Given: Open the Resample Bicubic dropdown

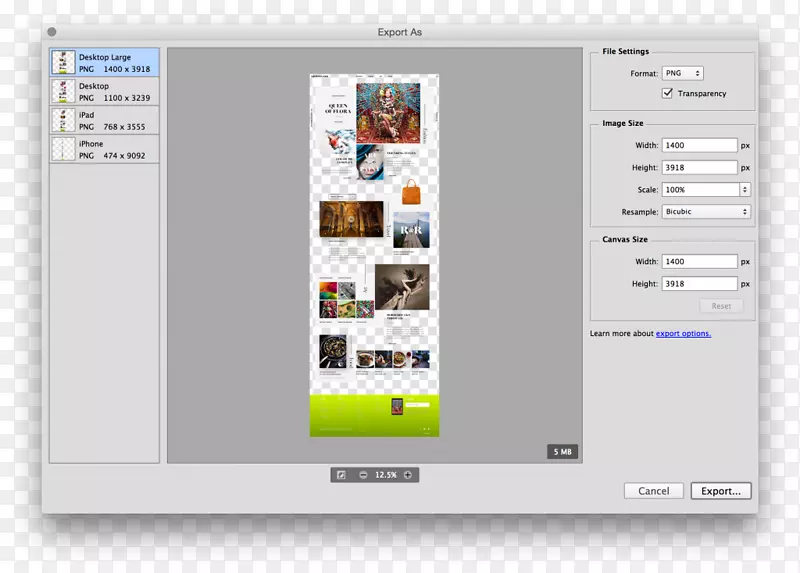Looking at the screenshot, I should pyautogui.click(x=706, y=212).
